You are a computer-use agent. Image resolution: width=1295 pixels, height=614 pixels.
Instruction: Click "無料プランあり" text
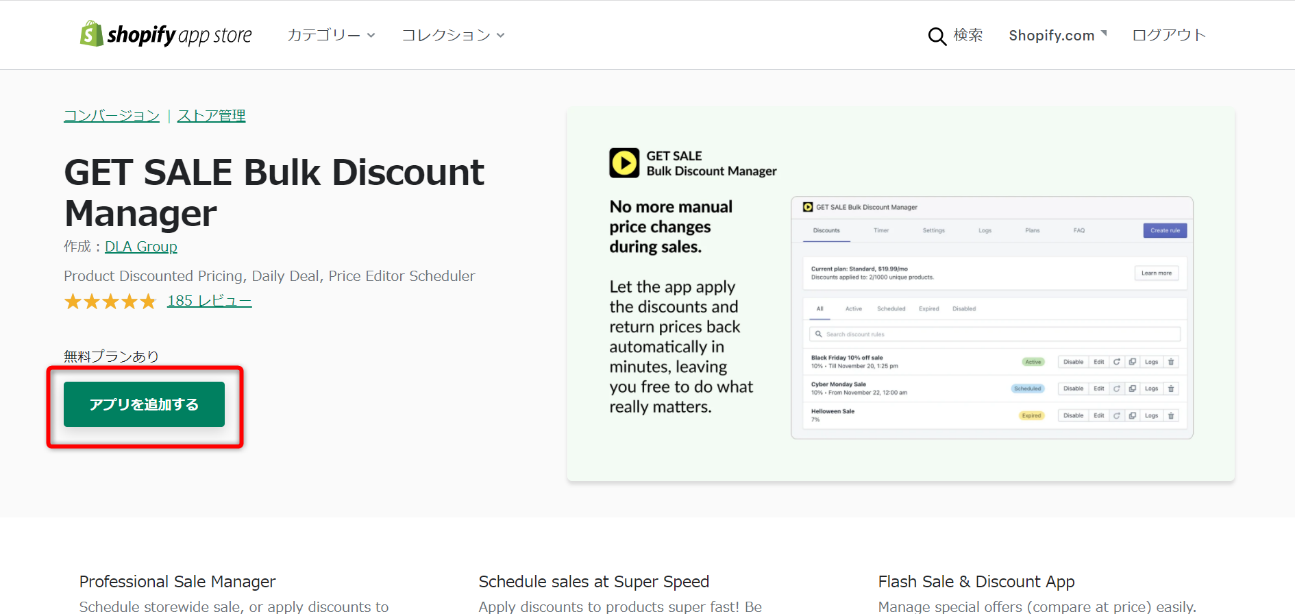[111, 356]
